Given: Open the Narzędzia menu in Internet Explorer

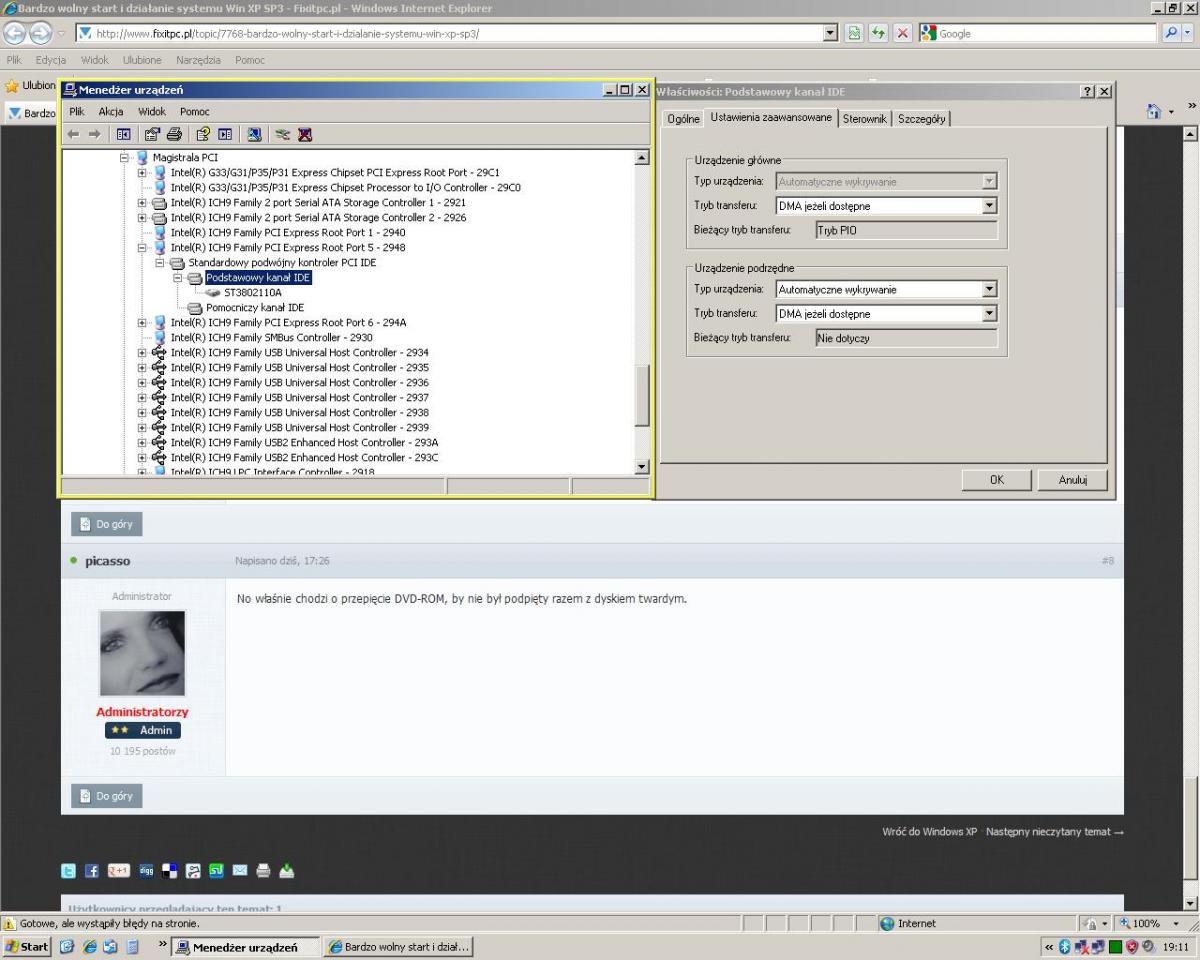Looking at the screenshot, I should point(200,60).
